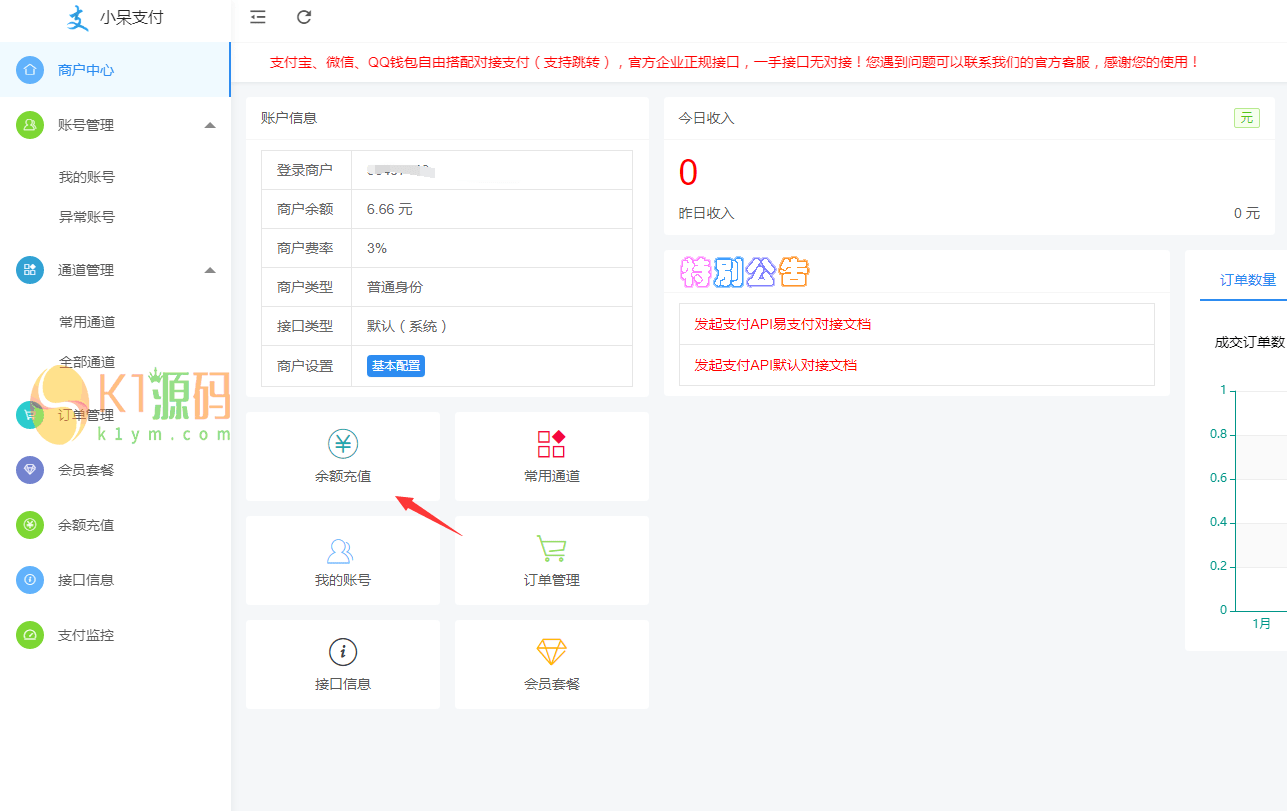Select 异常账号 submenu item
1287x811 pixels.
point(87,217)
